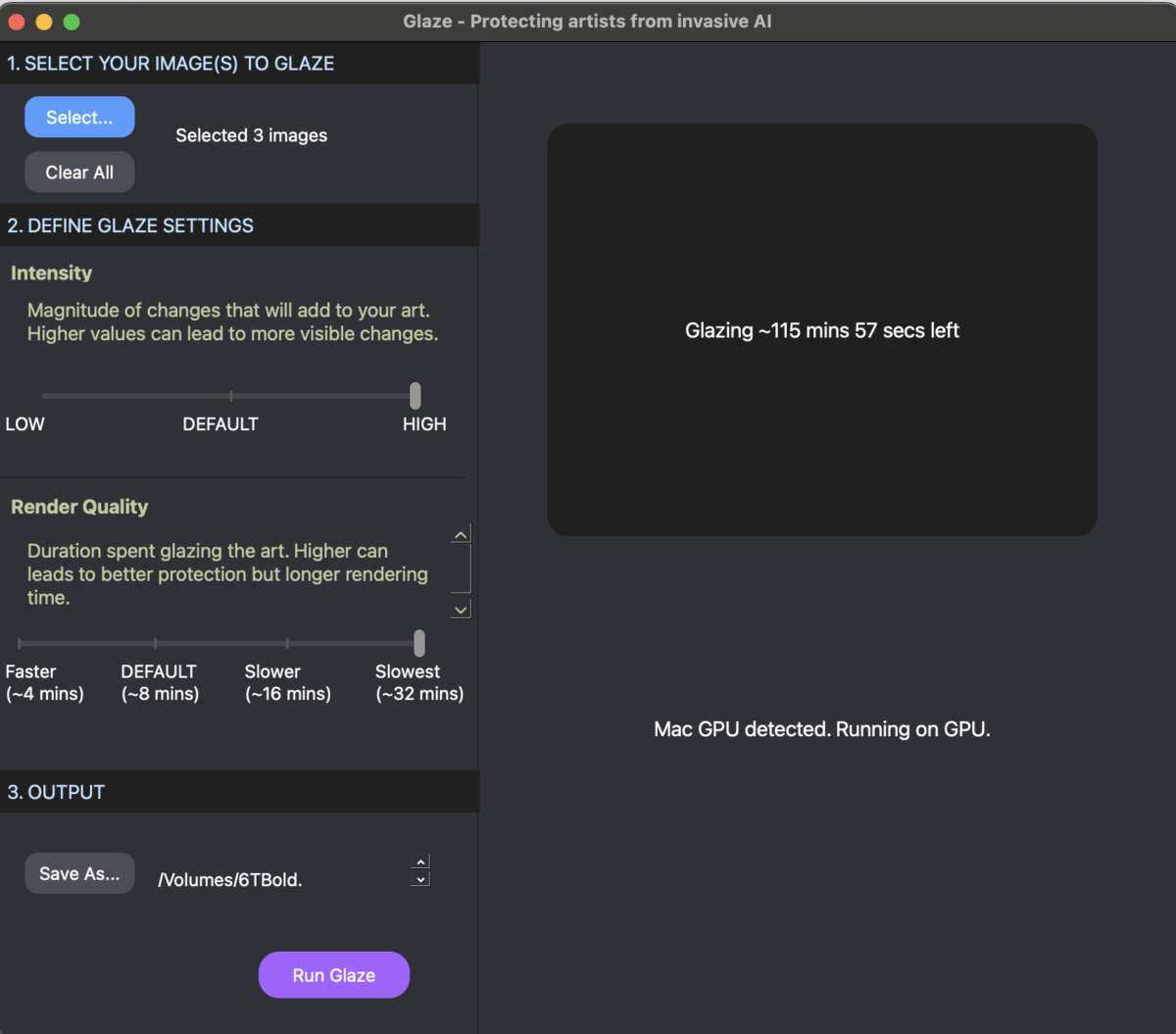
Task: Click the Slower (~16 mins) label
Action: tap(288, 683)
